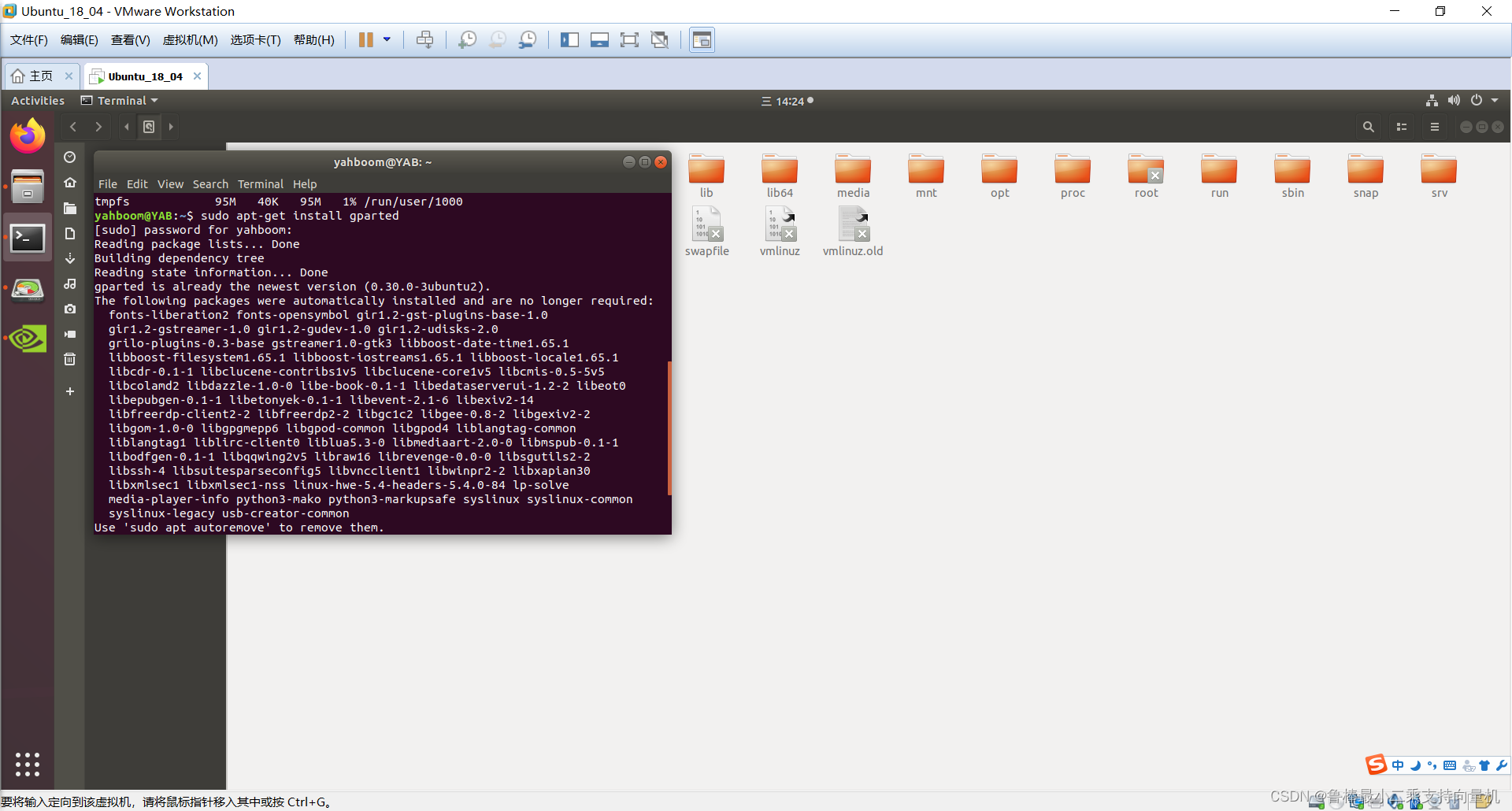Image resolution: width=1512 pixels, height=811 pixels.
Task: Click the network status icon in top bar
Action: [1432, 101]
